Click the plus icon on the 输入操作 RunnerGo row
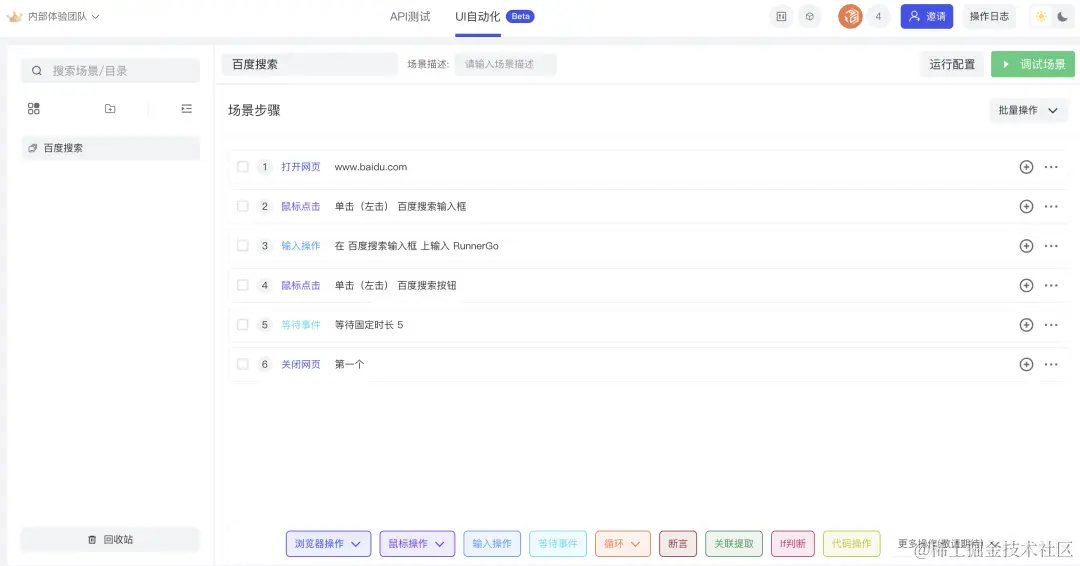 point(1026,246)
